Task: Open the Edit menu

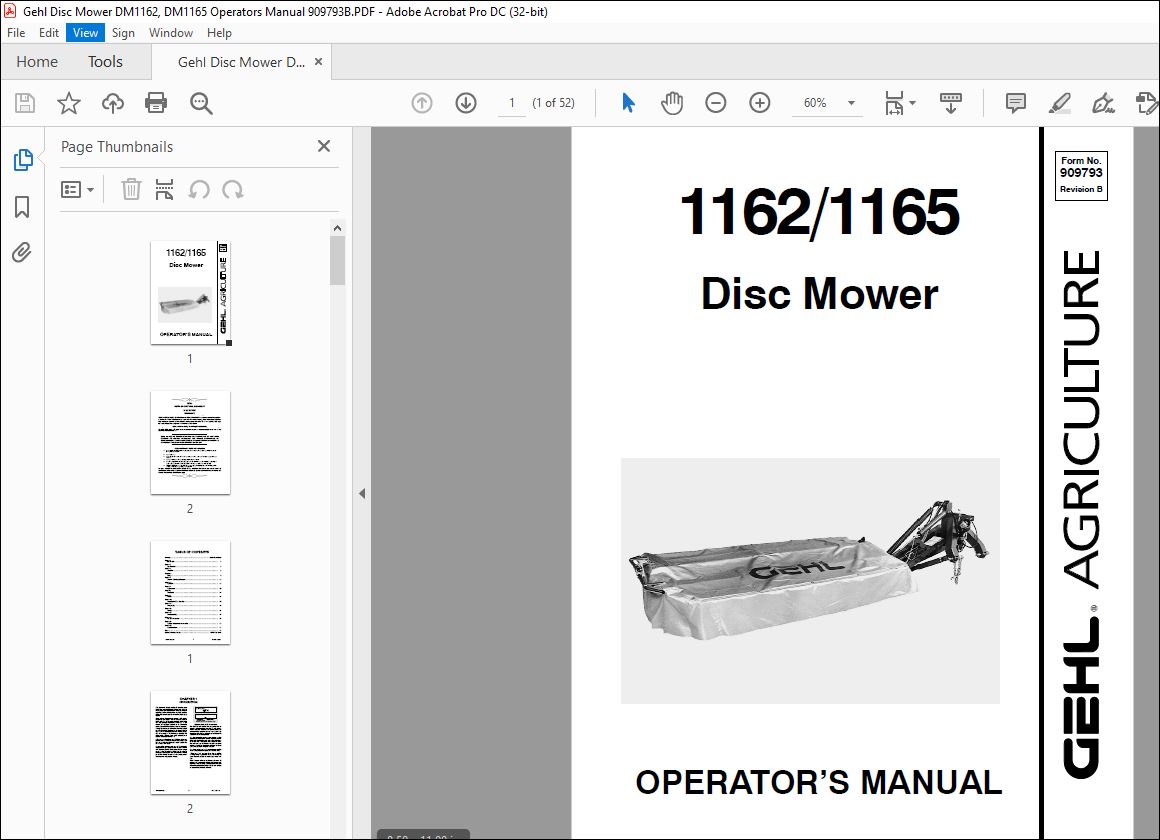Action: click(49, 33)
